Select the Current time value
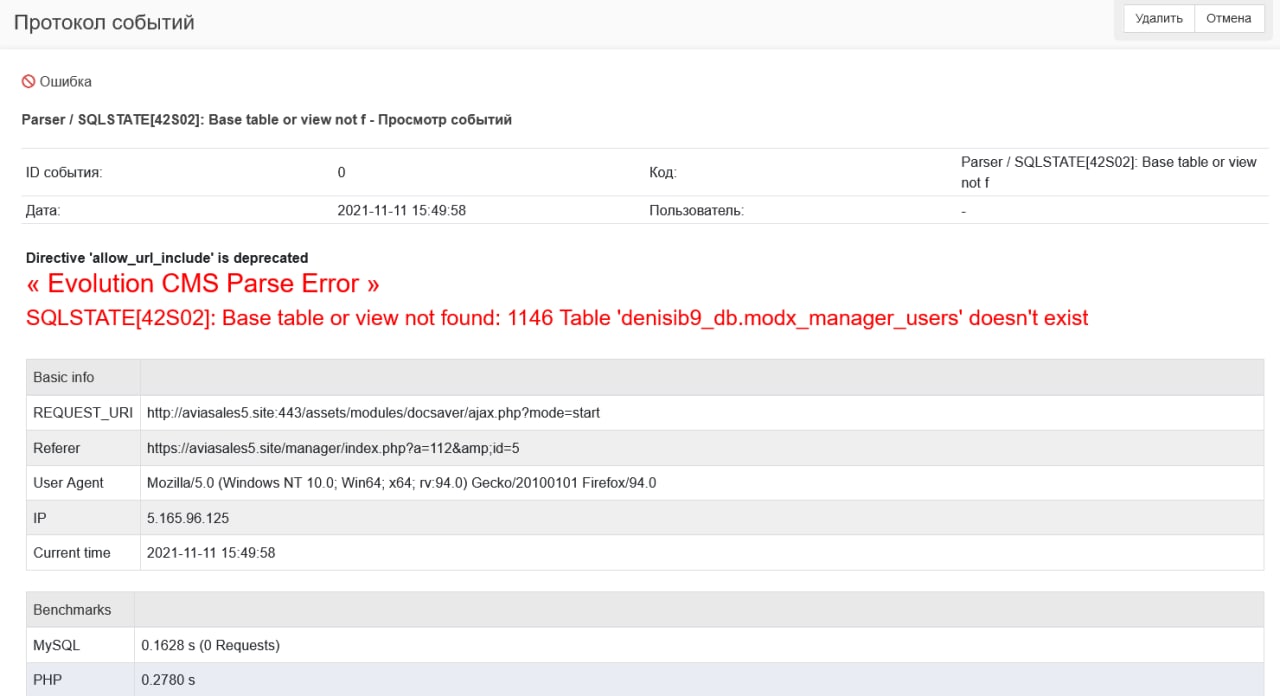The height and width of the screenshot is (696, 1280). click(x=211, y=552)
